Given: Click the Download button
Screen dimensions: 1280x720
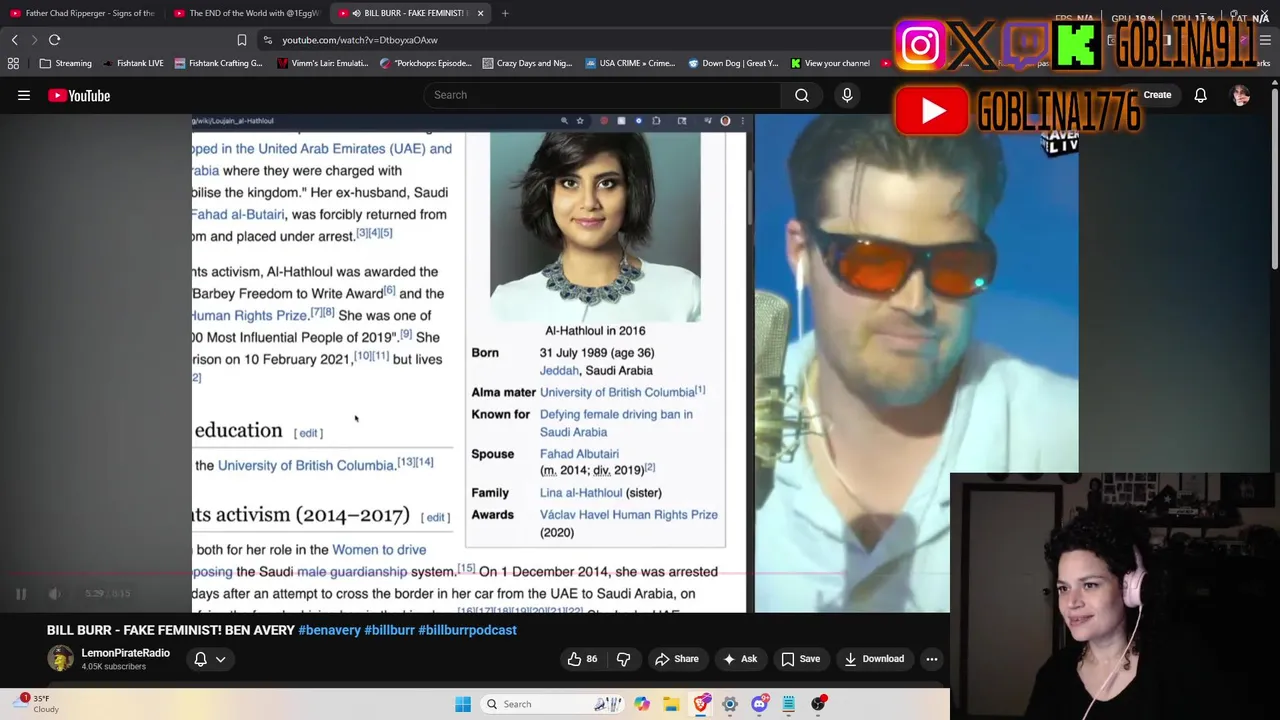Looking at the screenshot, I should pyautogui.click(x=874, y=659).
